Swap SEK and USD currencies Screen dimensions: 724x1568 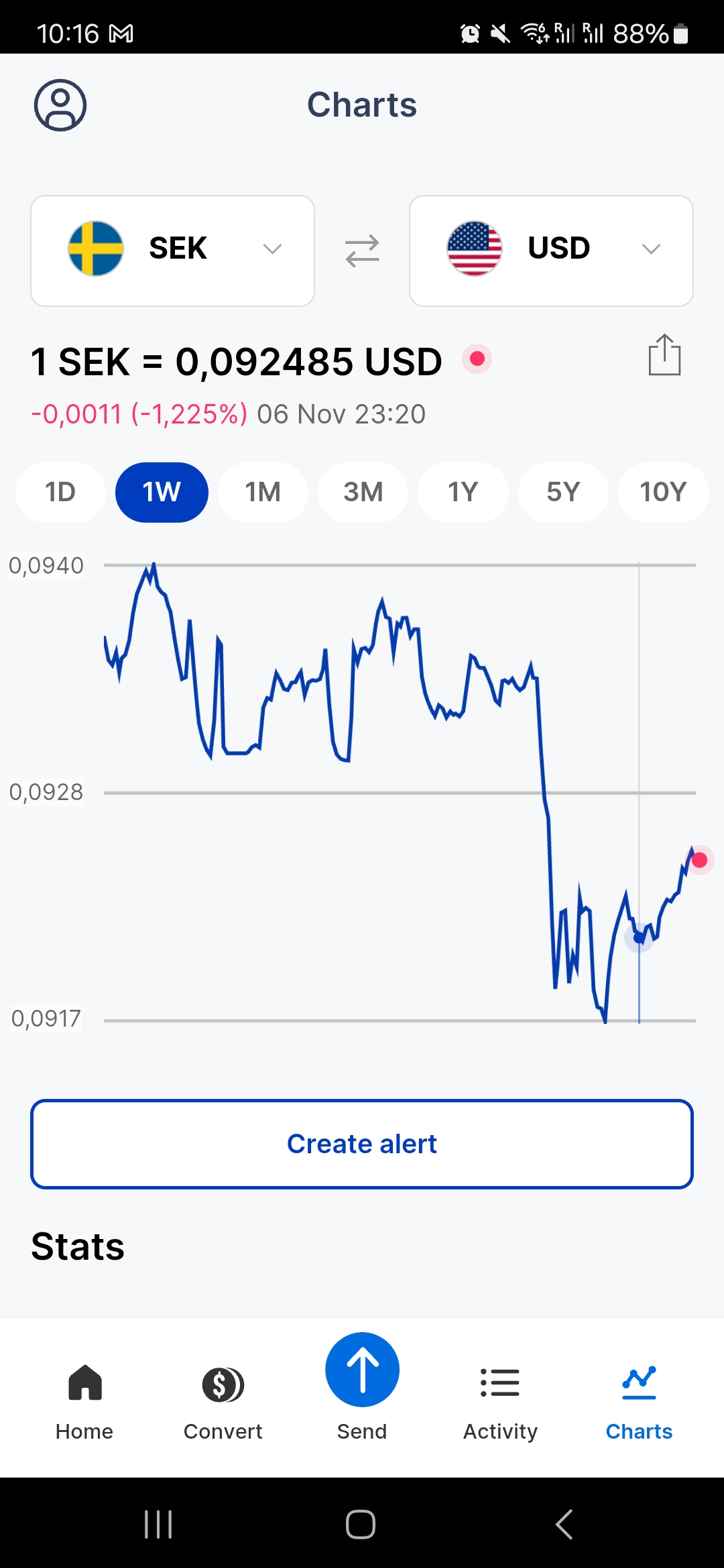click(x=362, y=251)
